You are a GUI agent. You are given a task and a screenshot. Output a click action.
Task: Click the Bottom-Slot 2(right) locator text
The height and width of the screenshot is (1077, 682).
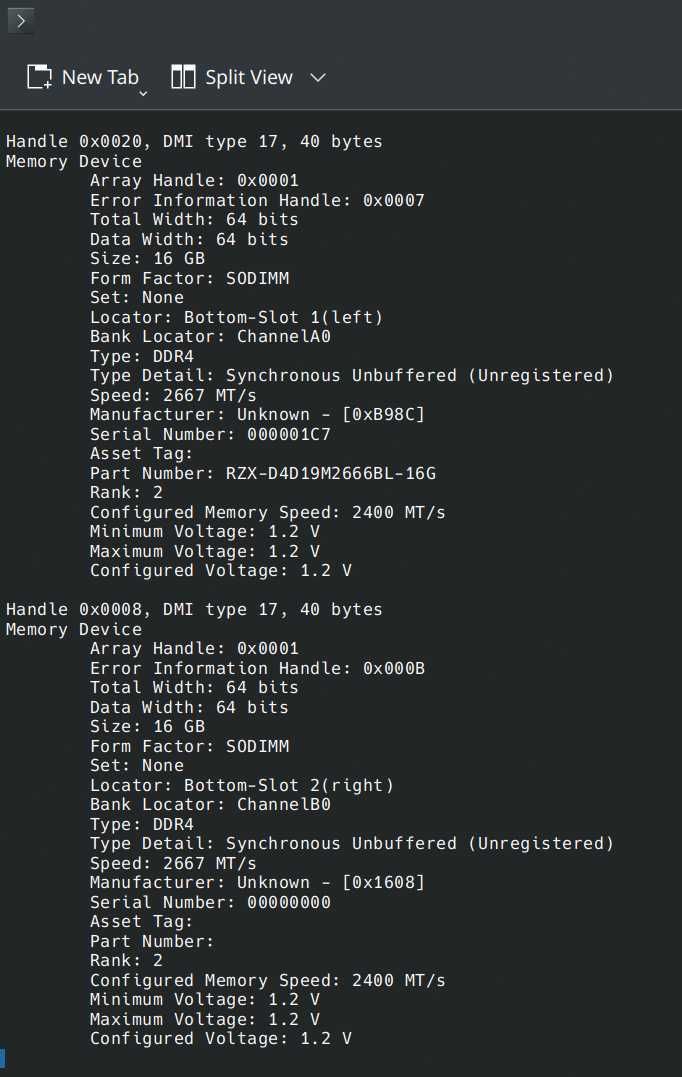click(x=289, y=785)
